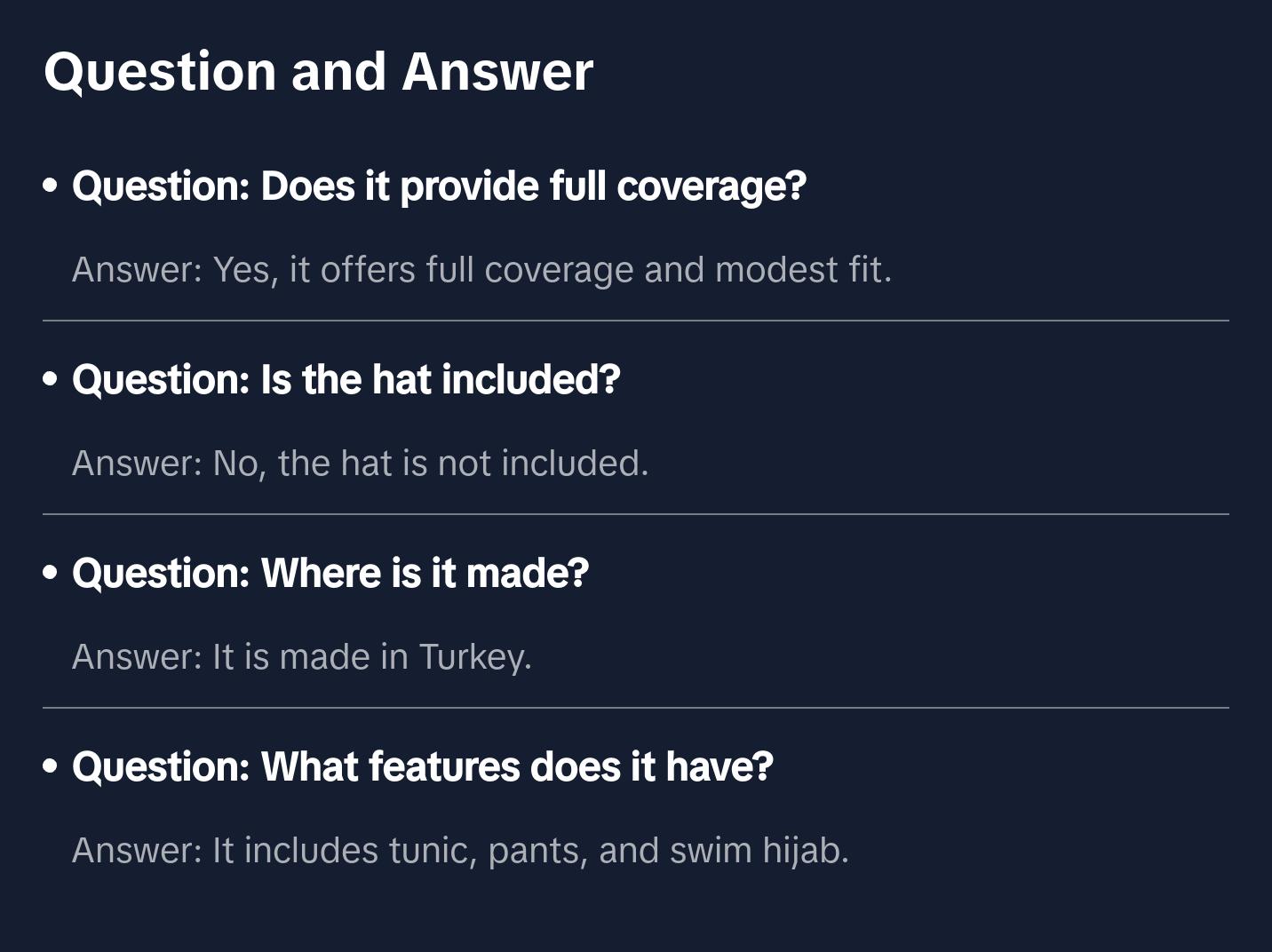Image resolution: width=1272 pixels, height=952 pixels.
Task: Click the words "swim hijab" in the last answer
Action: [x=758, y=851]
